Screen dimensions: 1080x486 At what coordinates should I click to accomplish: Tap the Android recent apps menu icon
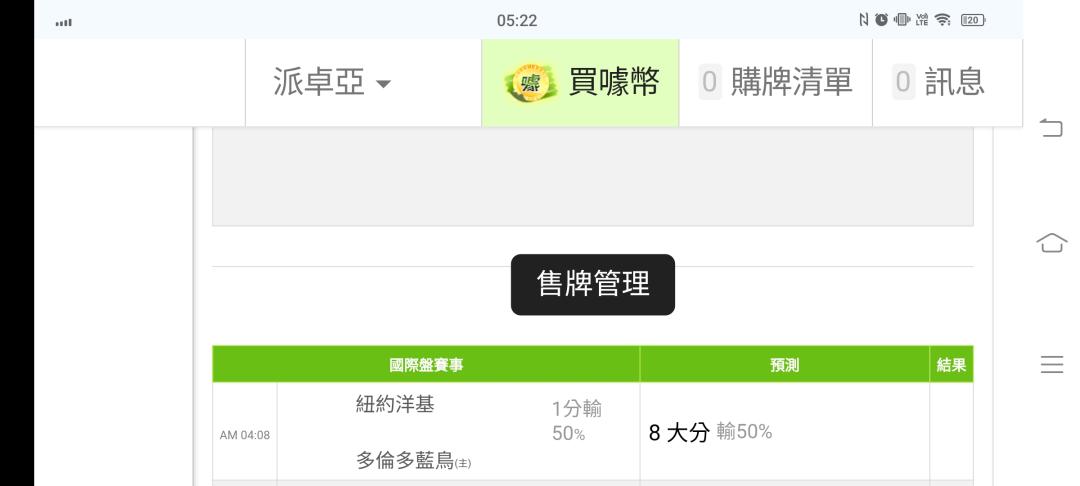[1052, 364]
